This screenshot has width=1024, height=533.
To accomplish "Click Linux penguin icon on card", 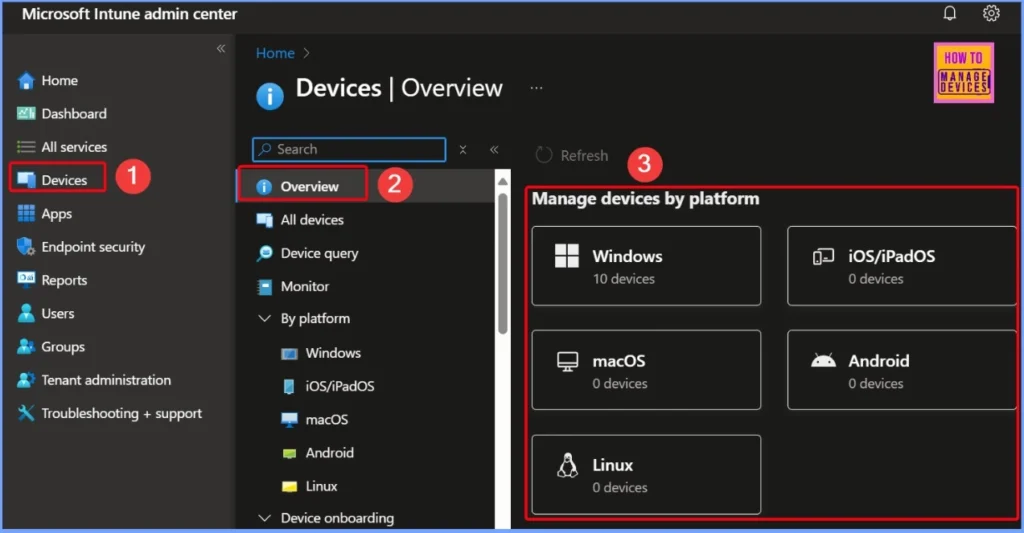I will (567, 465).
